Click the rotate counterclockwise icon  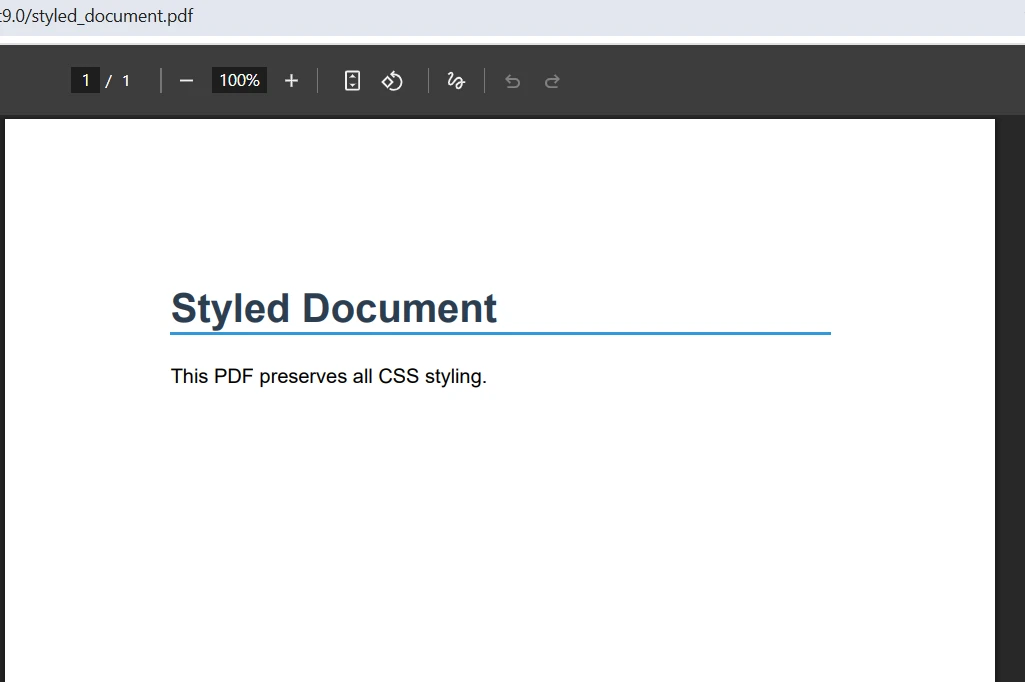(391, 80)
